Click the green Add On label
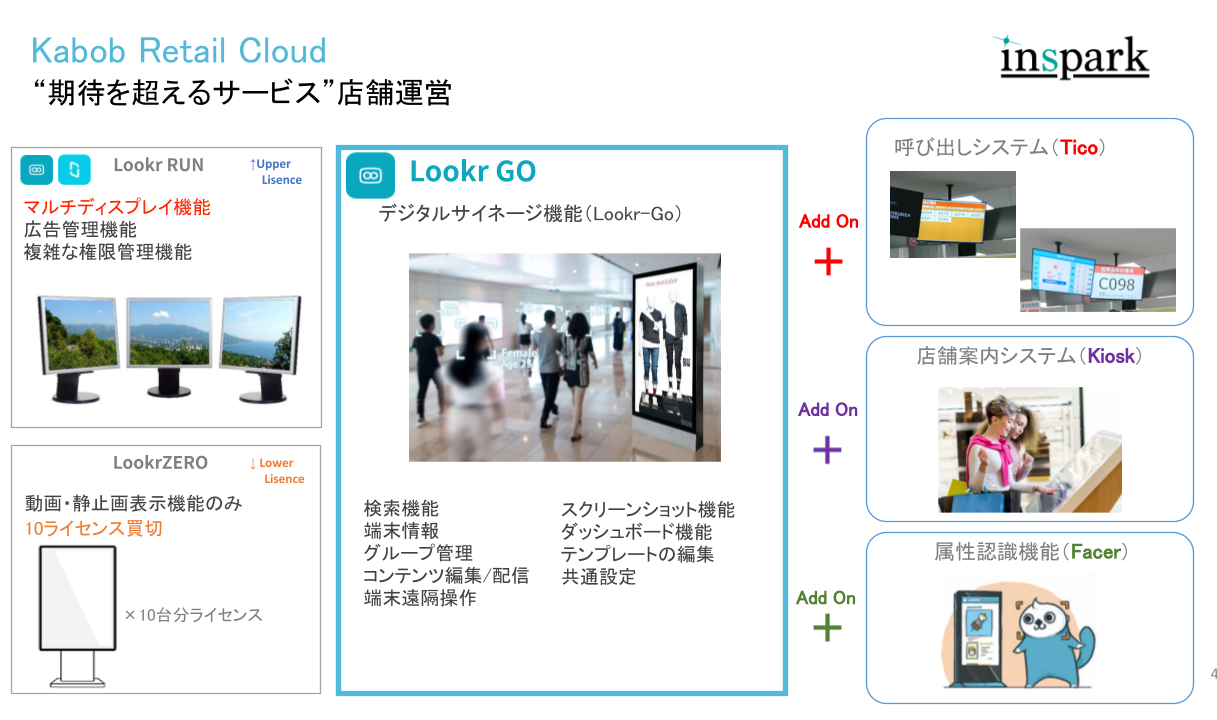This screenshot has width=1217, height=720. [x=826, y=598]
